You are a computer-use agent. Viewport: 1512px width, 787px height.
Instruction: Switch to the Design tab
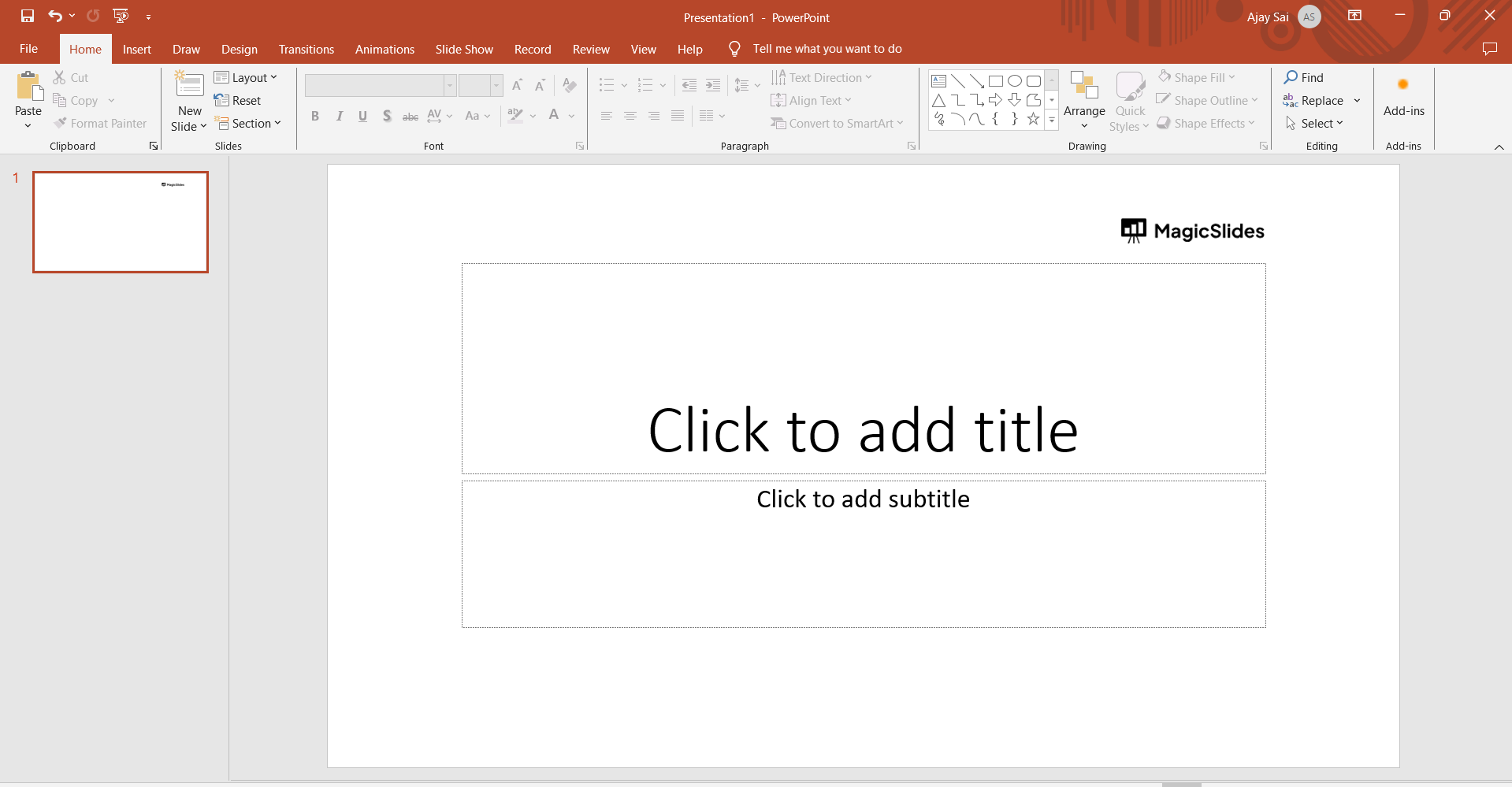click(x=239, y=49)
